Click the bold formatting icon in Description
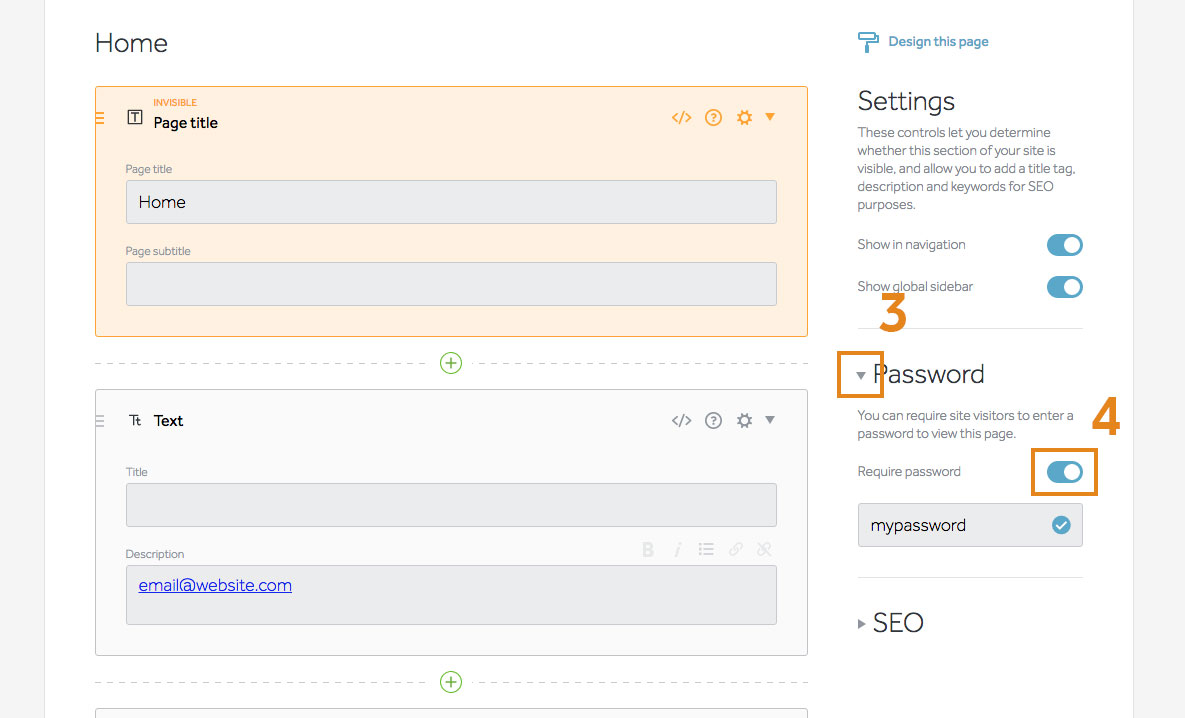The width and height of the screenshot is (1185, 718). click(x=648, y=549)
